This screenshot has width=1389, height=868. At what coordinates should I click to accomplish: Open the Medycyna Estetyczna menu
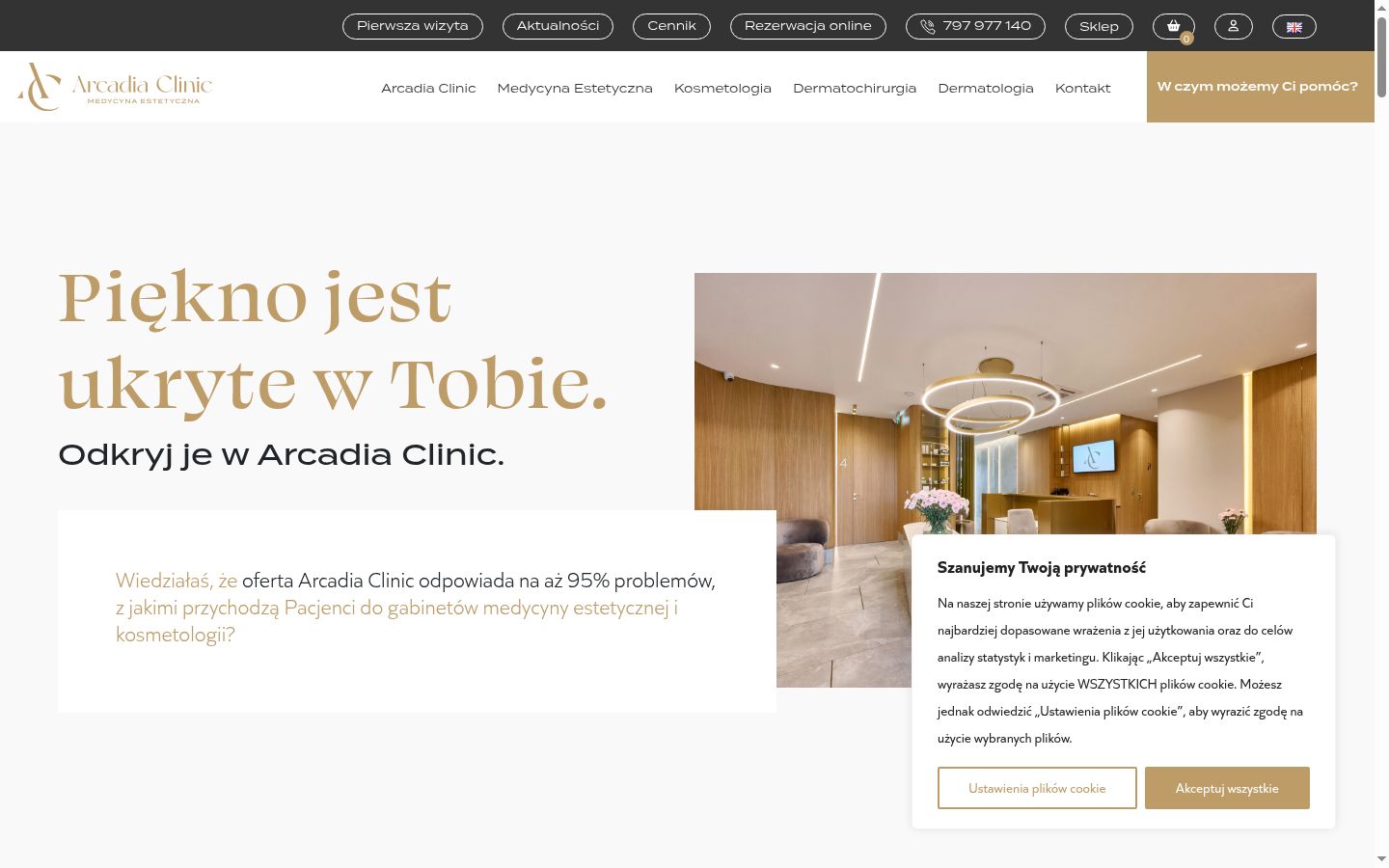coord(575,88)
